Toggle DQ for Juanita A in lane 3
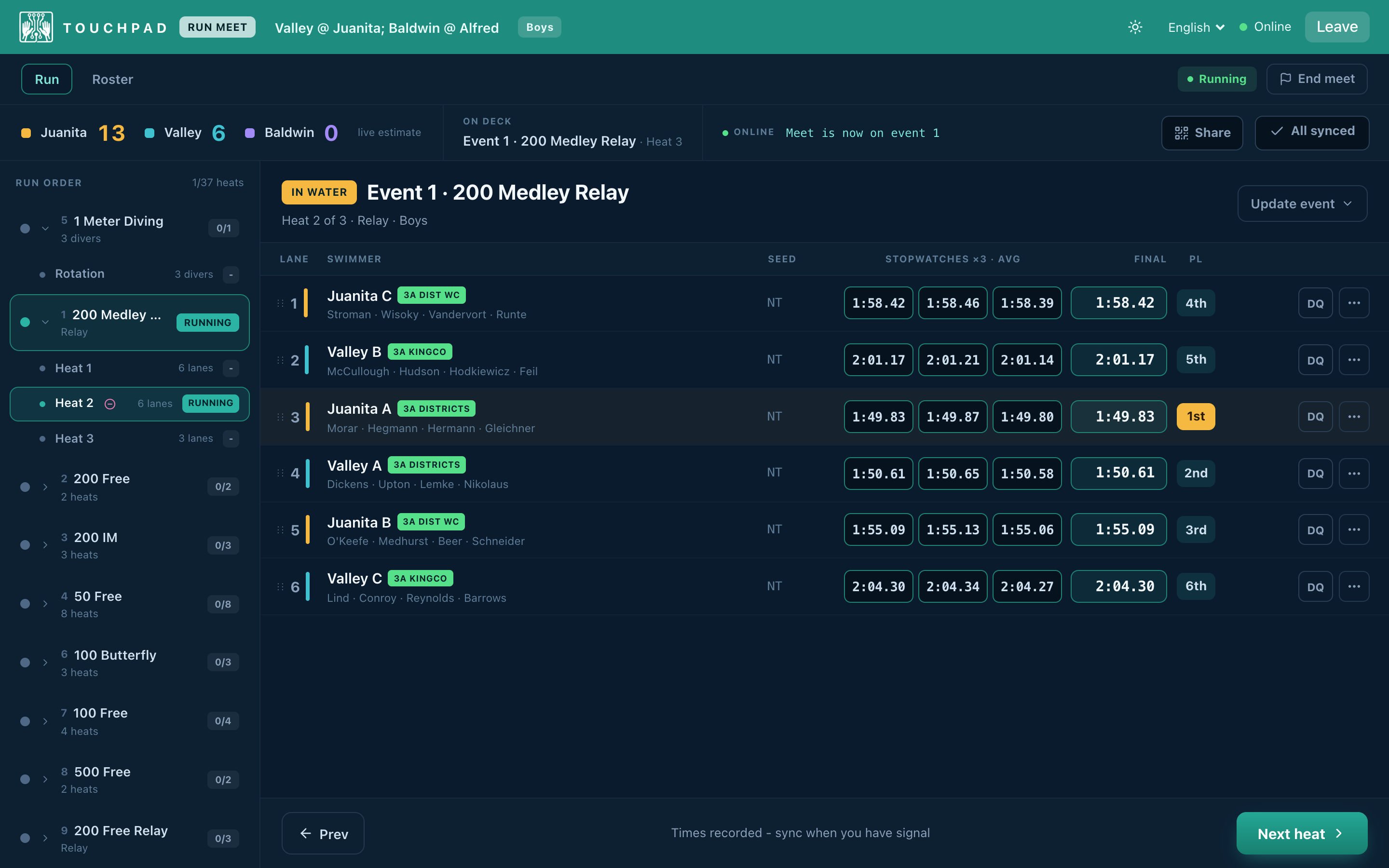Viewport: 1389px width, 868px height. tap(1315, 417)
